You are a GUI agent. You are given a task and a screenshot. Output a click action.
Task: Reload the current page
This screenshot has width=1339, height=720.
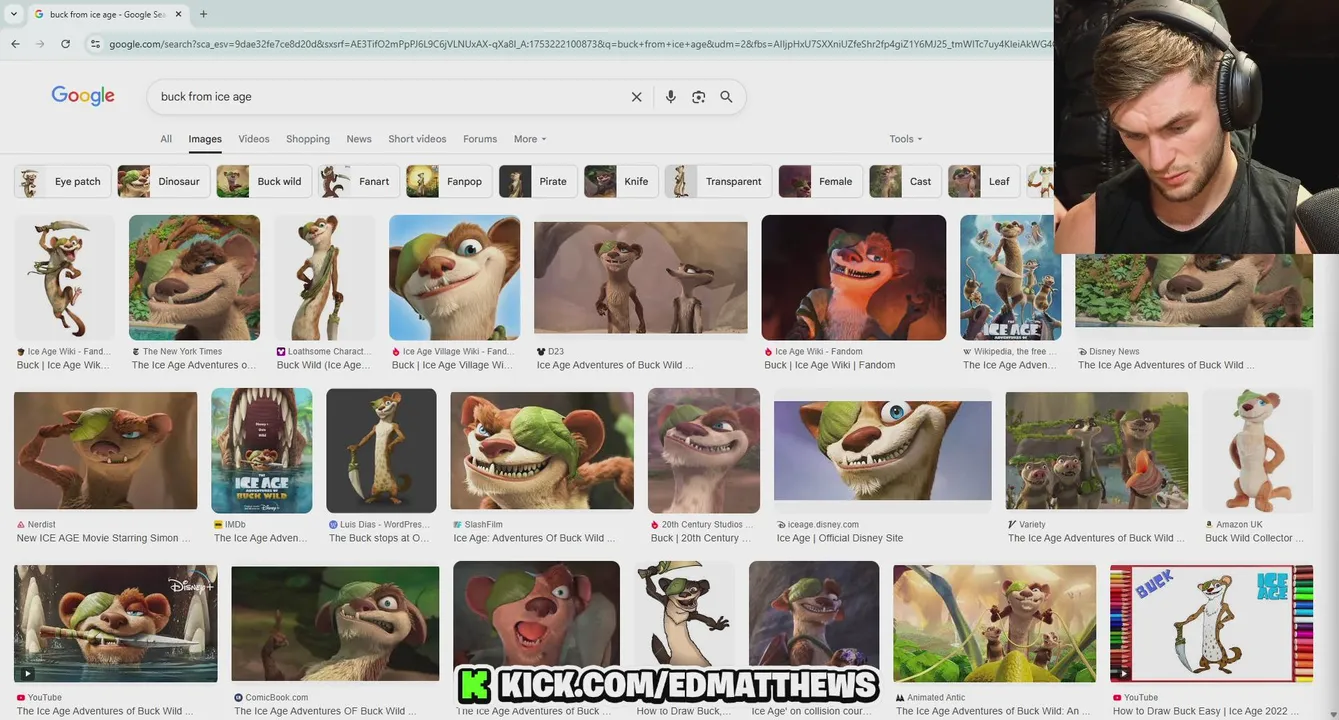point(65,44)
